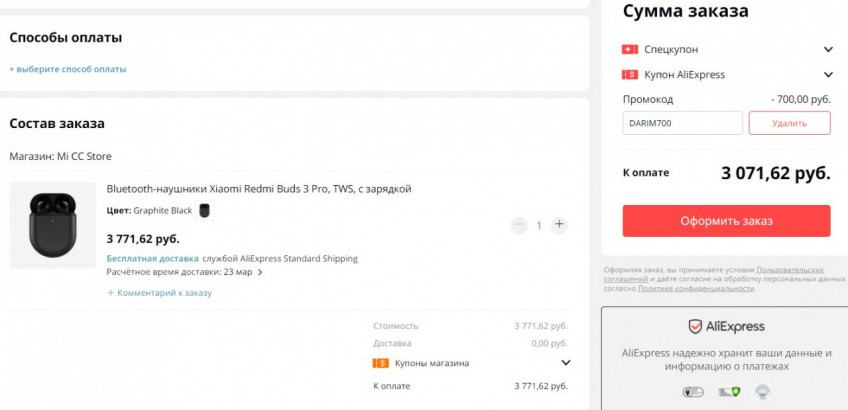
Task: Open the Xiaomi Redmi Buds 3 Pro title
Action: point(258,189)
